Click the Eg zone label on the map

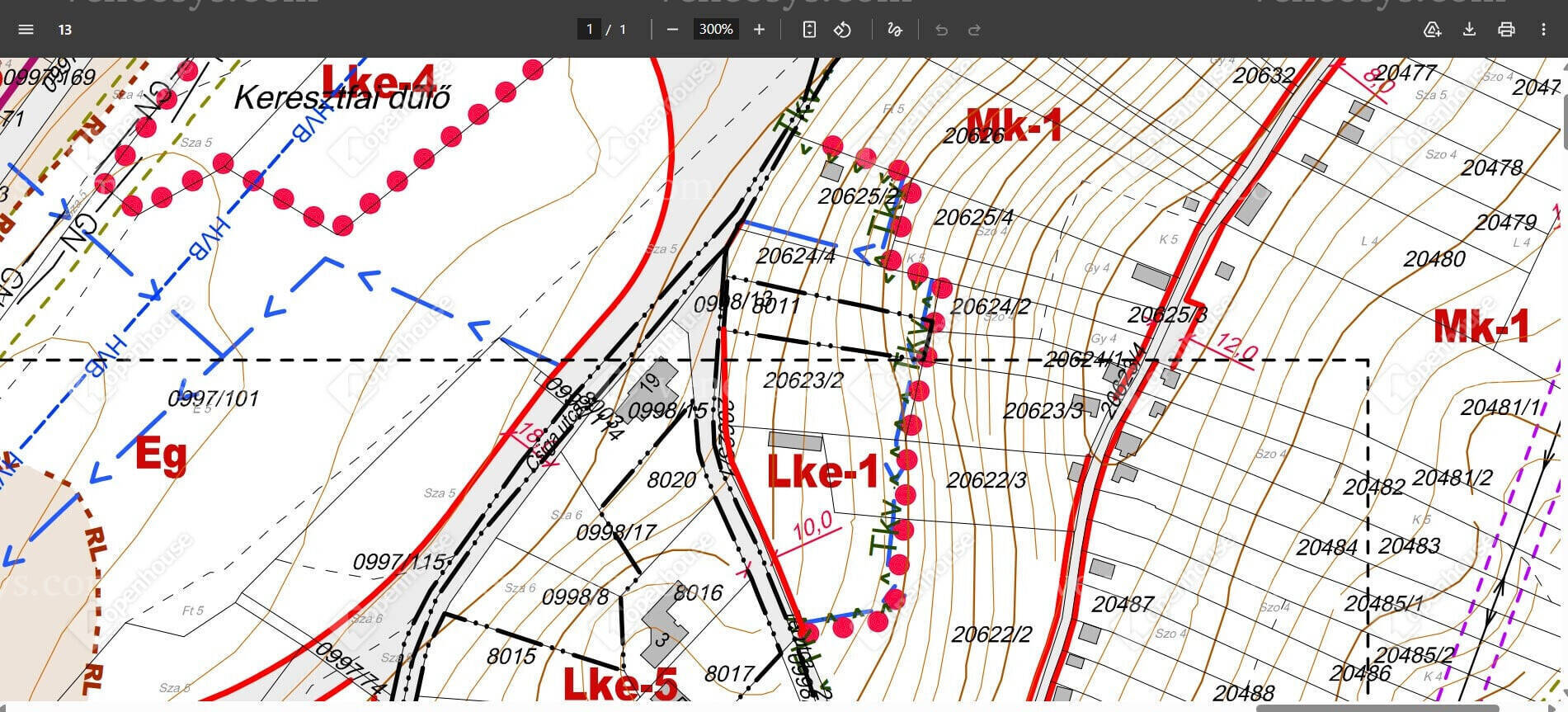(x=161, y=455)
